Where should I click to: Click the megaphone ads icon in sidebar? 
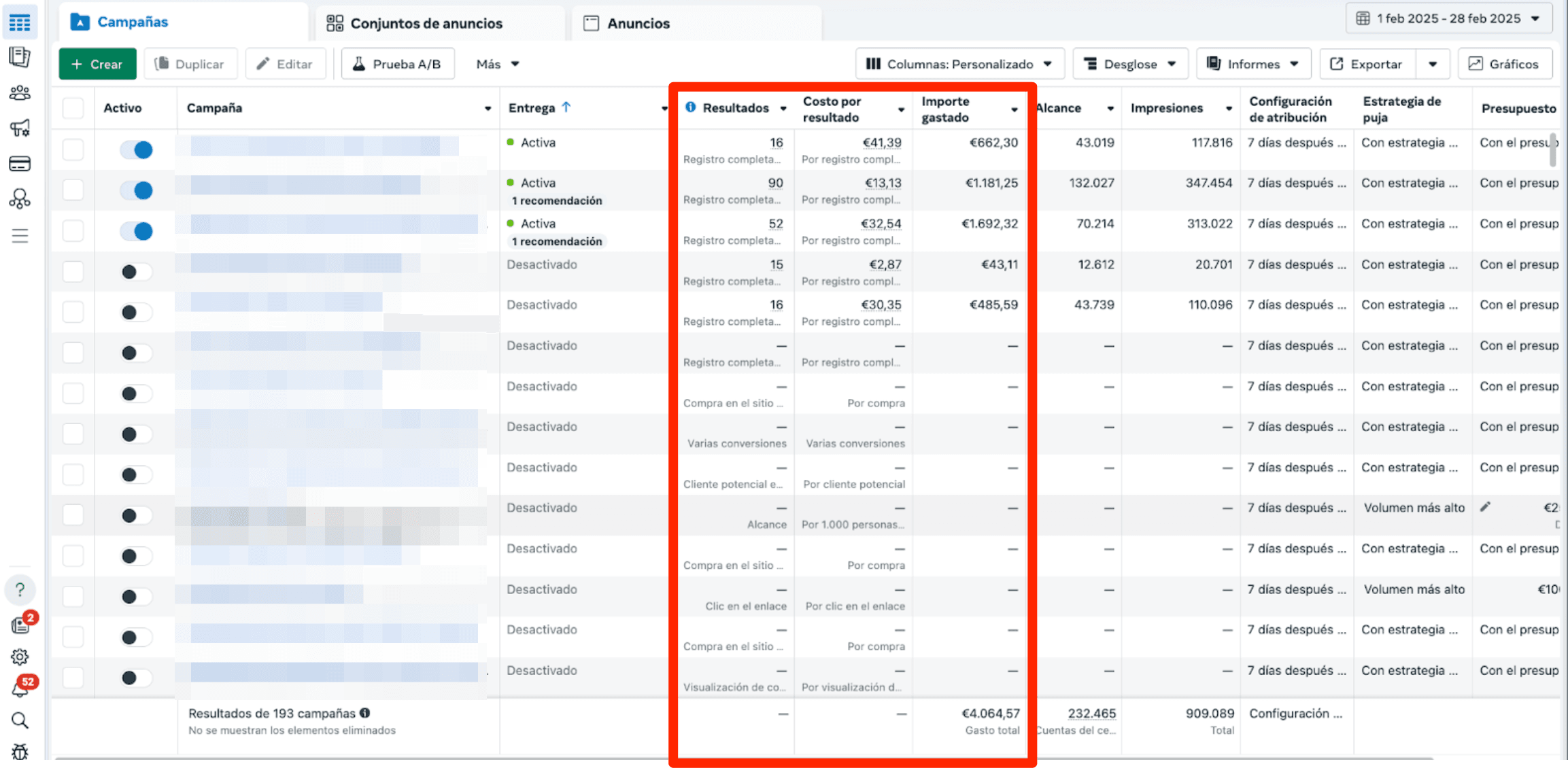[x=20, y=128]
